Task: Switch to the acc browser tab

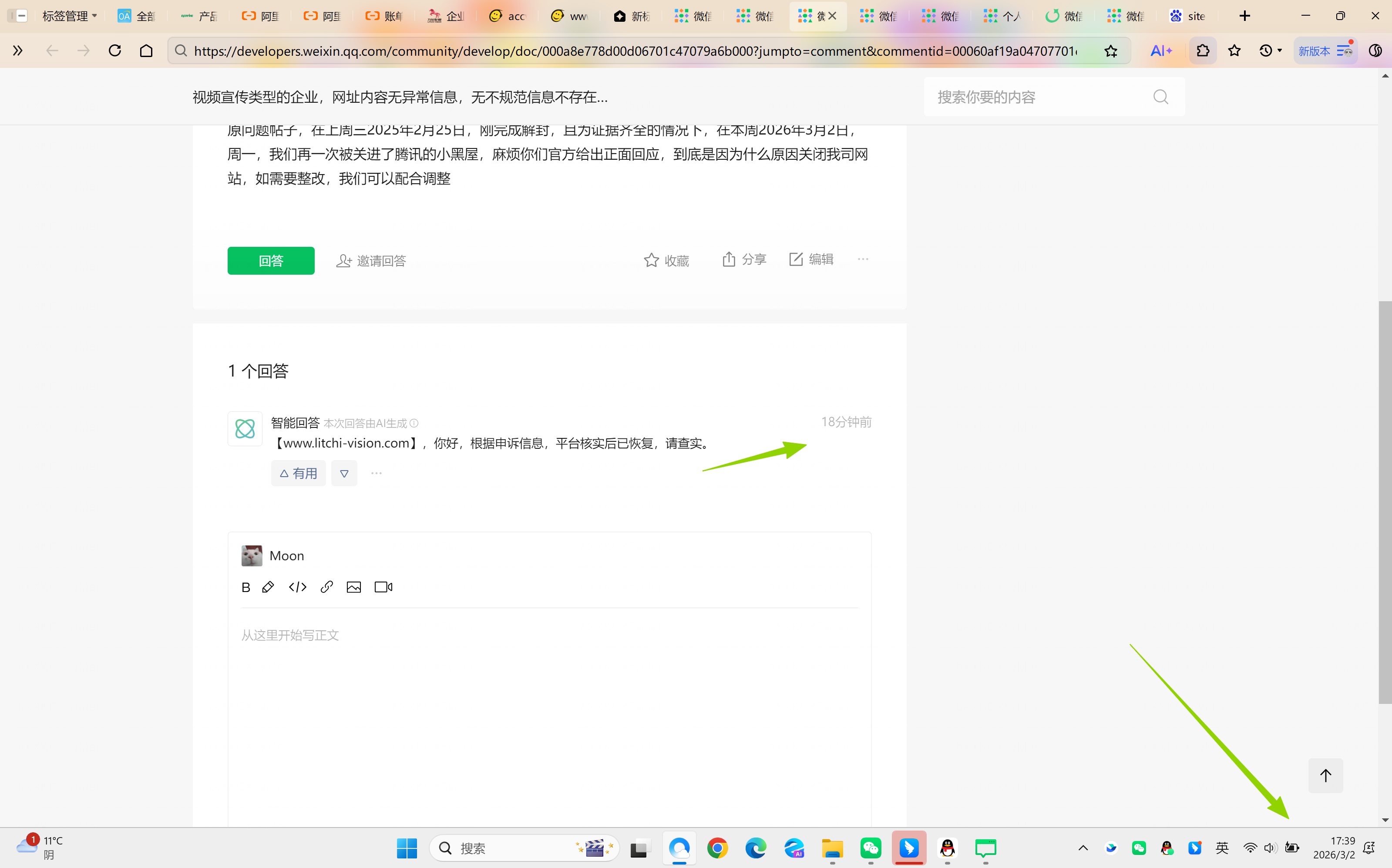Action: pos(508,16)
